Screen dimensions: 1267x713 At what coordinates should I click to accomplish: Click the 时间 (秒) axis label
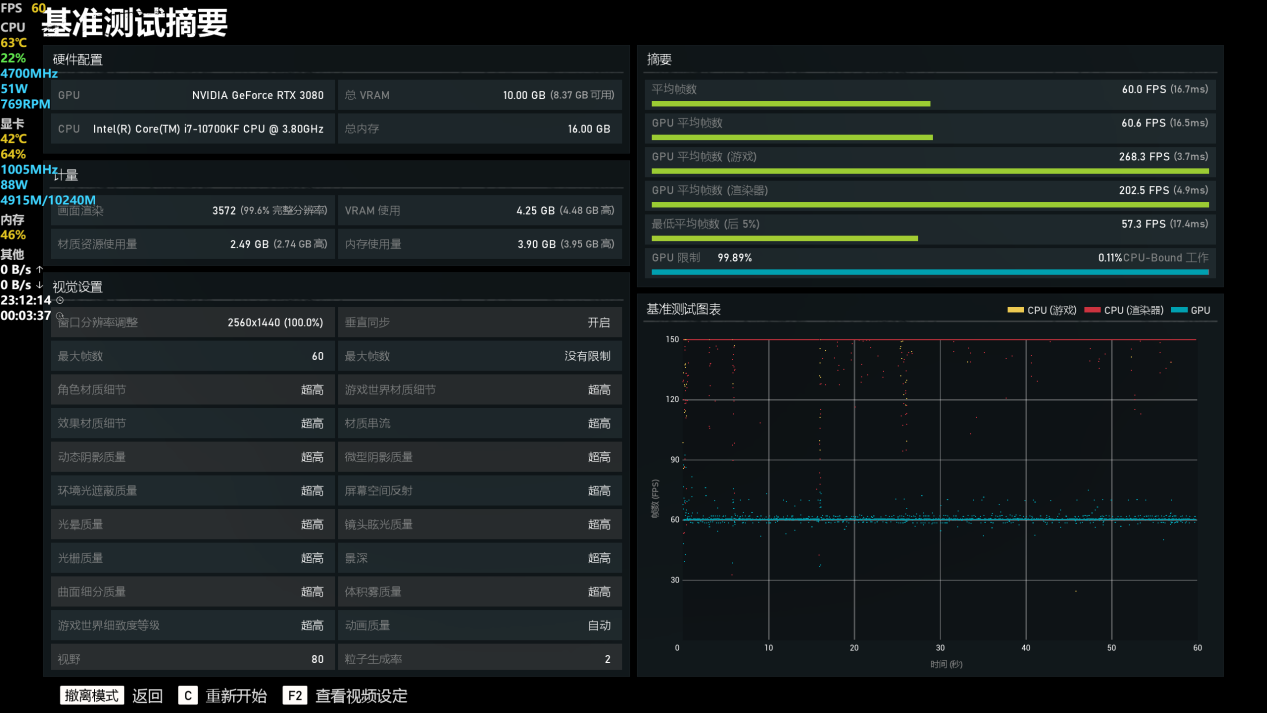[946, 664]
